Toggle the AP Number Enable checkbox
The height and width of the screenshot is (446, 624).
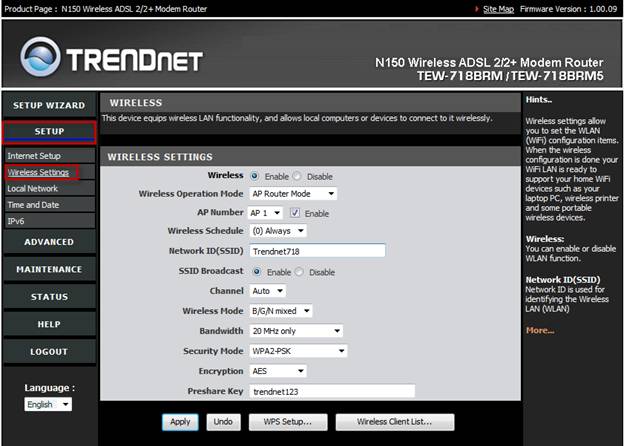click(x=295, y=213)
